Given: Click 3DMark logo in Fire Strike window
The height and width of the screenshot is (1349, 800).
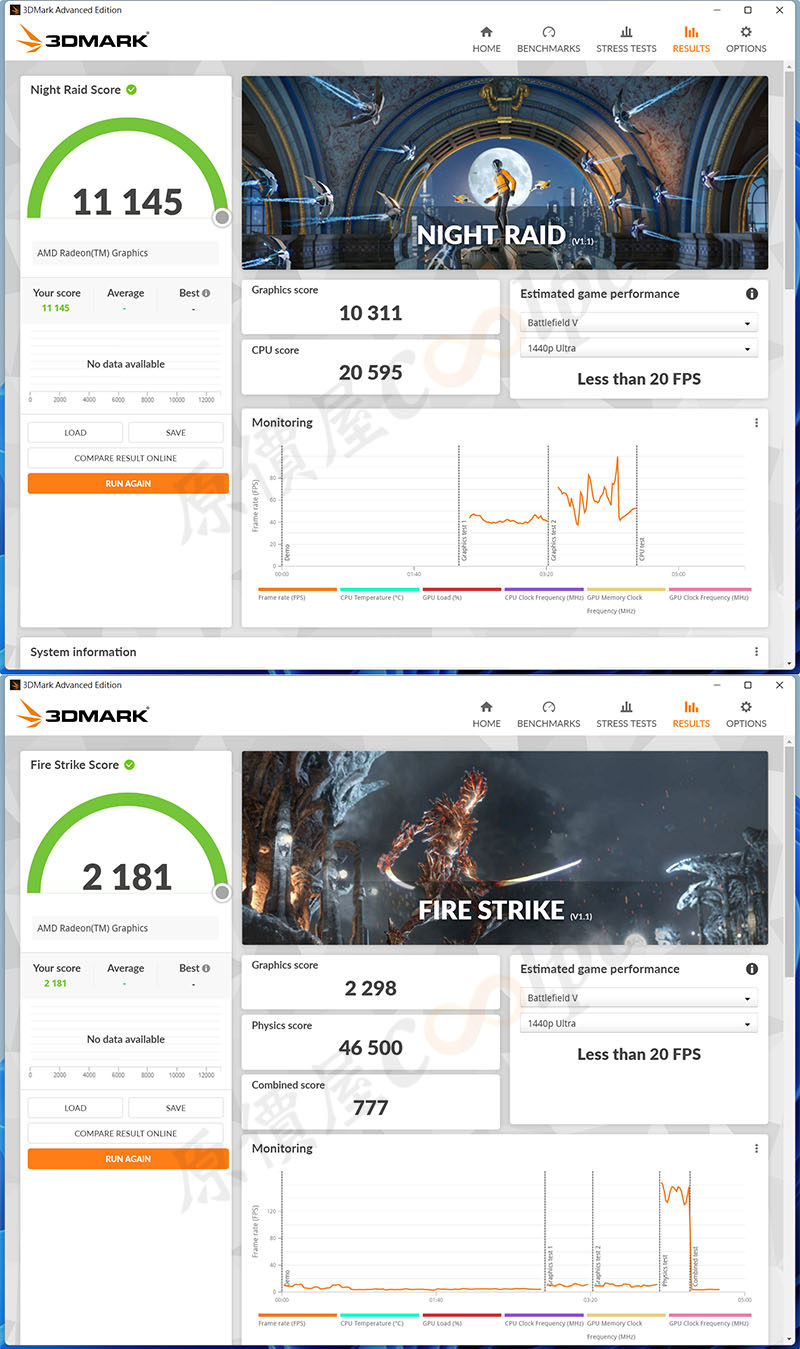Looking at the screenshot, I should 84,714.
